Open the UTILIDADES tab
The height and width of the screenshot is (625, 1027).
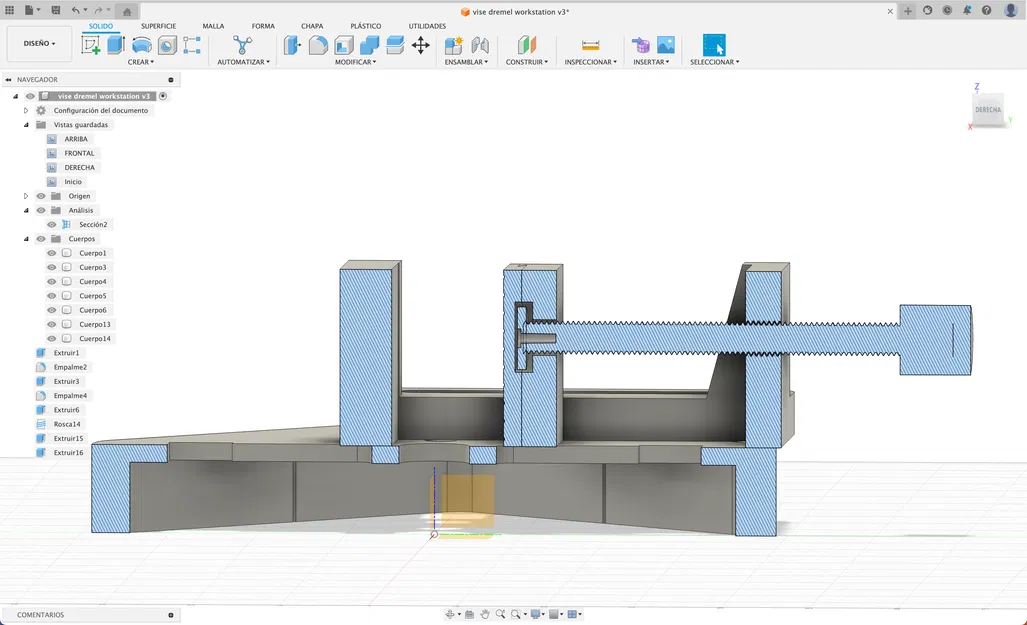(427, 25)
